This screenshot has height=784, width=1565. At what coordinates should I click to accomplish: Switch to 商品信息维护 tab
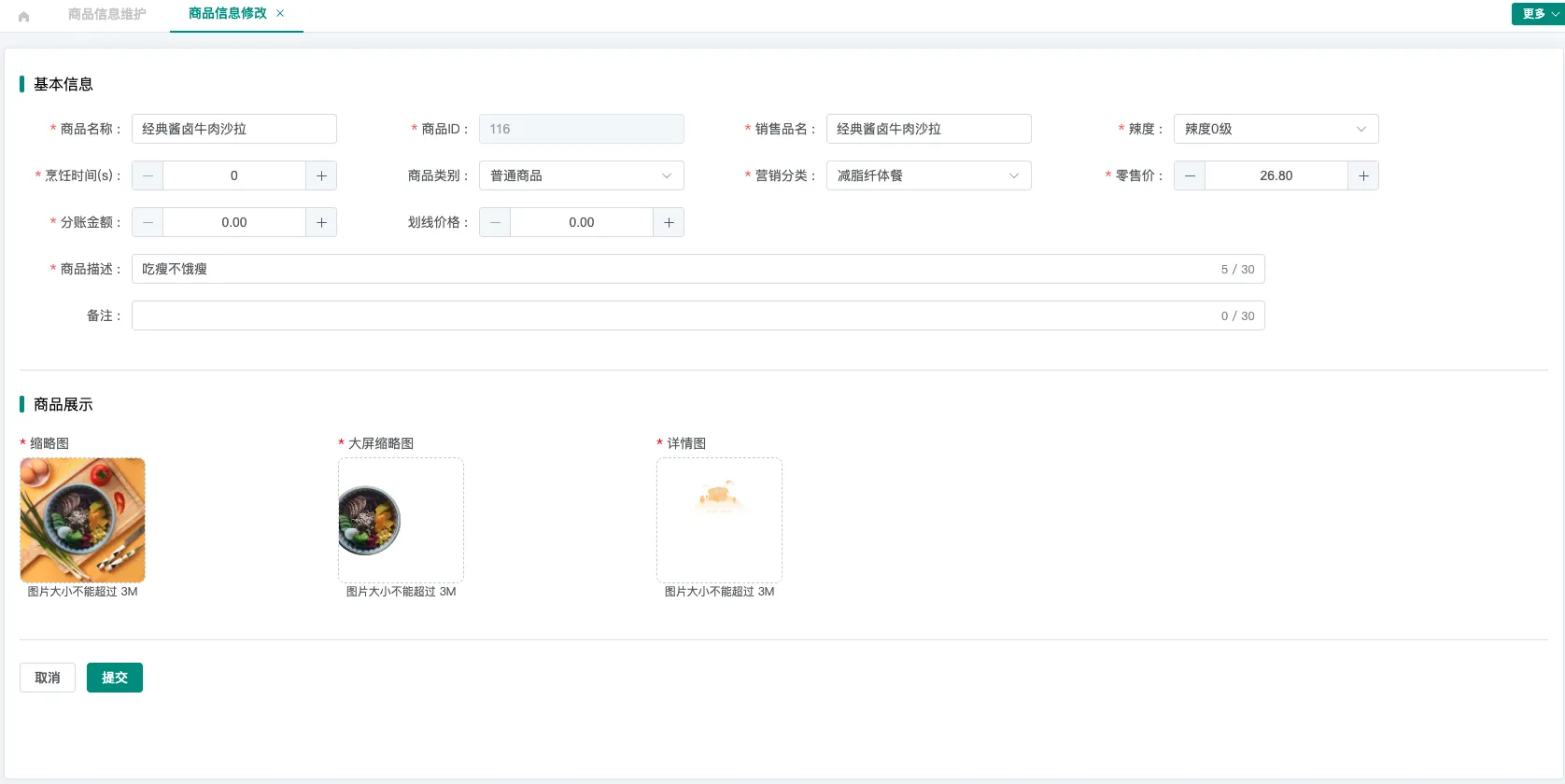pyautogui.click(x=106, y=14)
